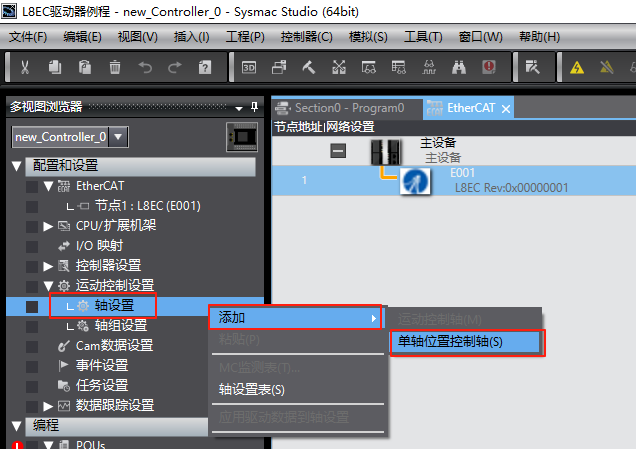Click the muted warning triangle toolbar icon
This screenshot has height=449, width=636.
coord(607,67)
